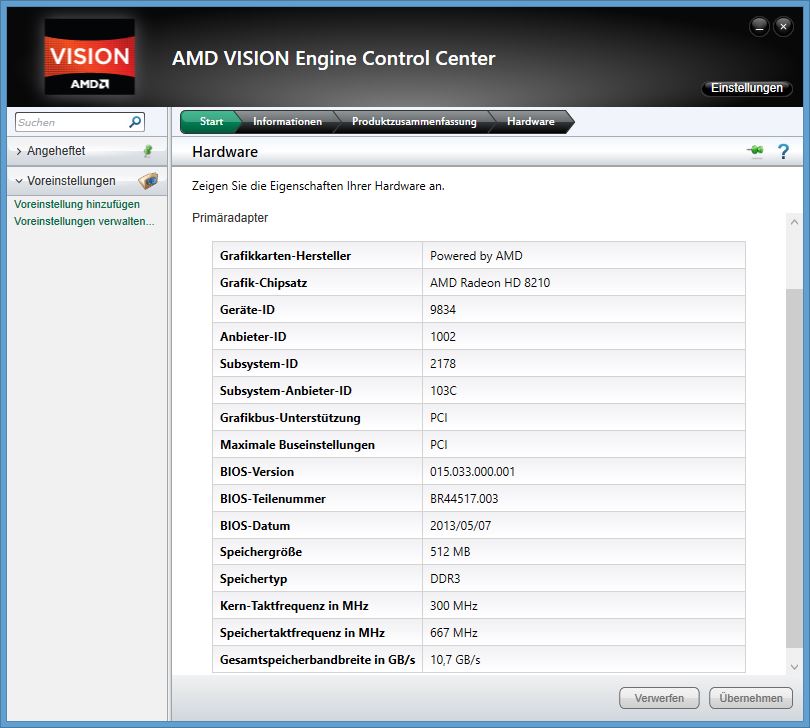Click BIOS-Datum value 2013/05/07

point(460,525)
